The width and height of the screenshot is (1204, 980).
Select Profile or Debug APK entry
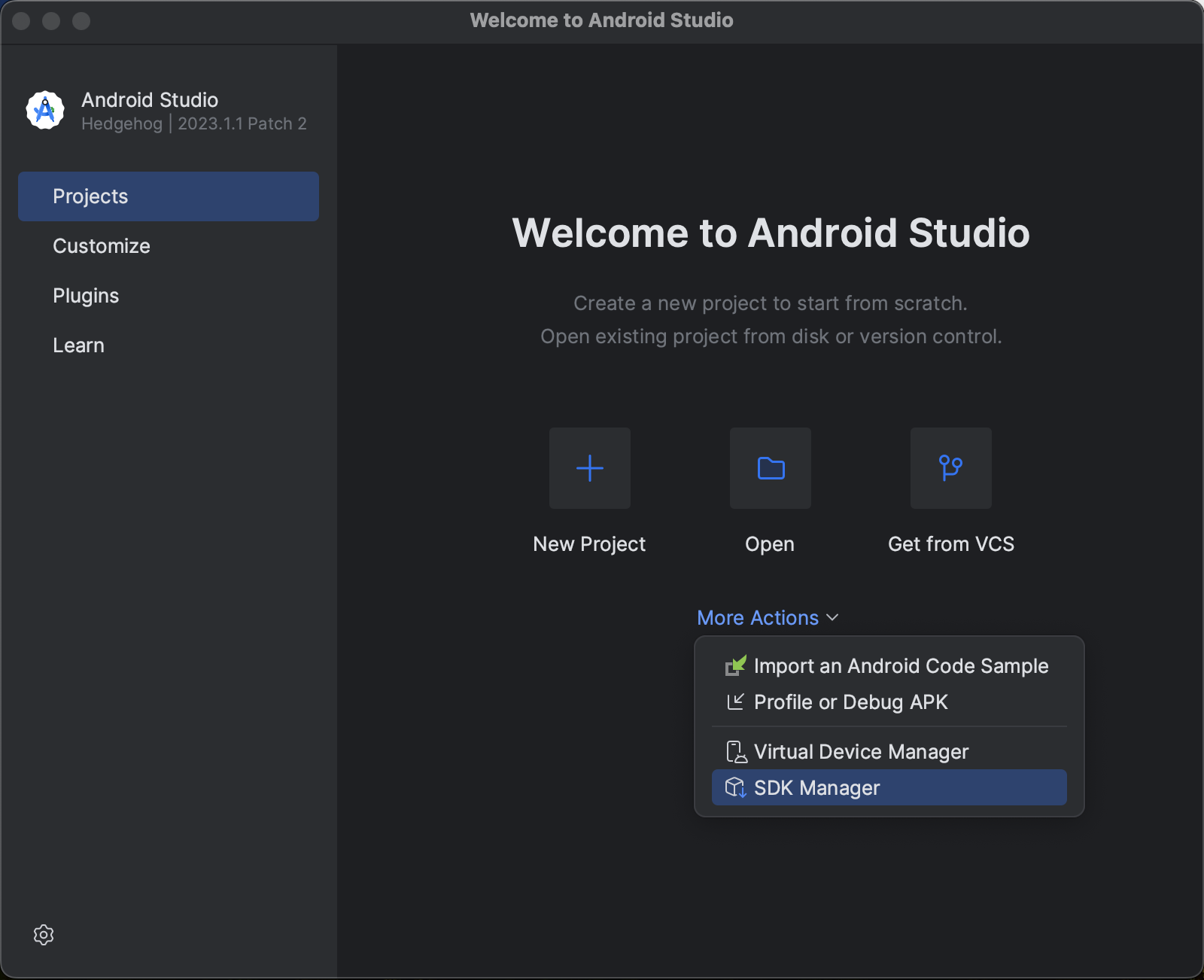889,702
